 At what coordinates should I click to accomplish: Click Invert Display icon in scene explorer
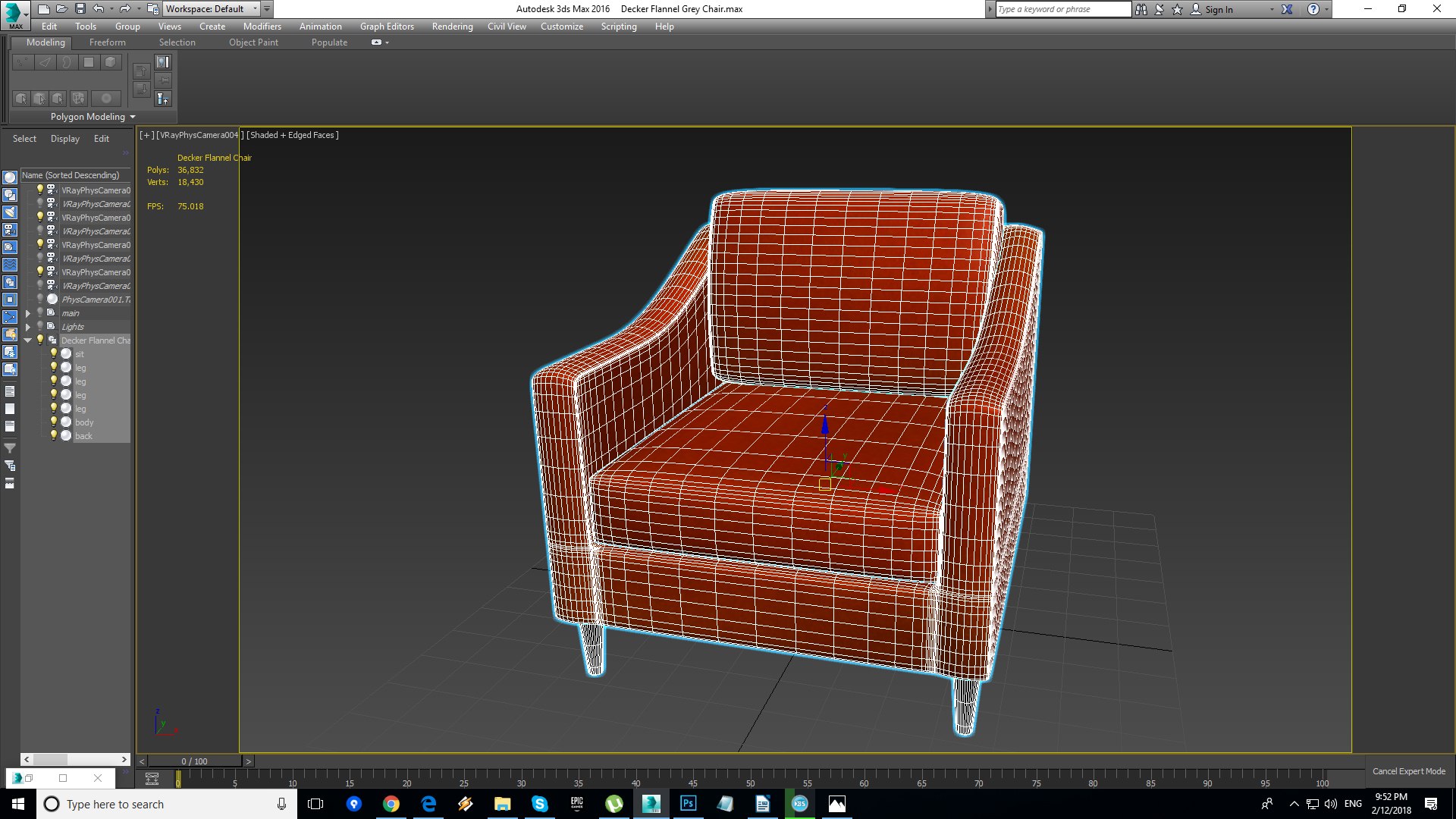[10, 426]
